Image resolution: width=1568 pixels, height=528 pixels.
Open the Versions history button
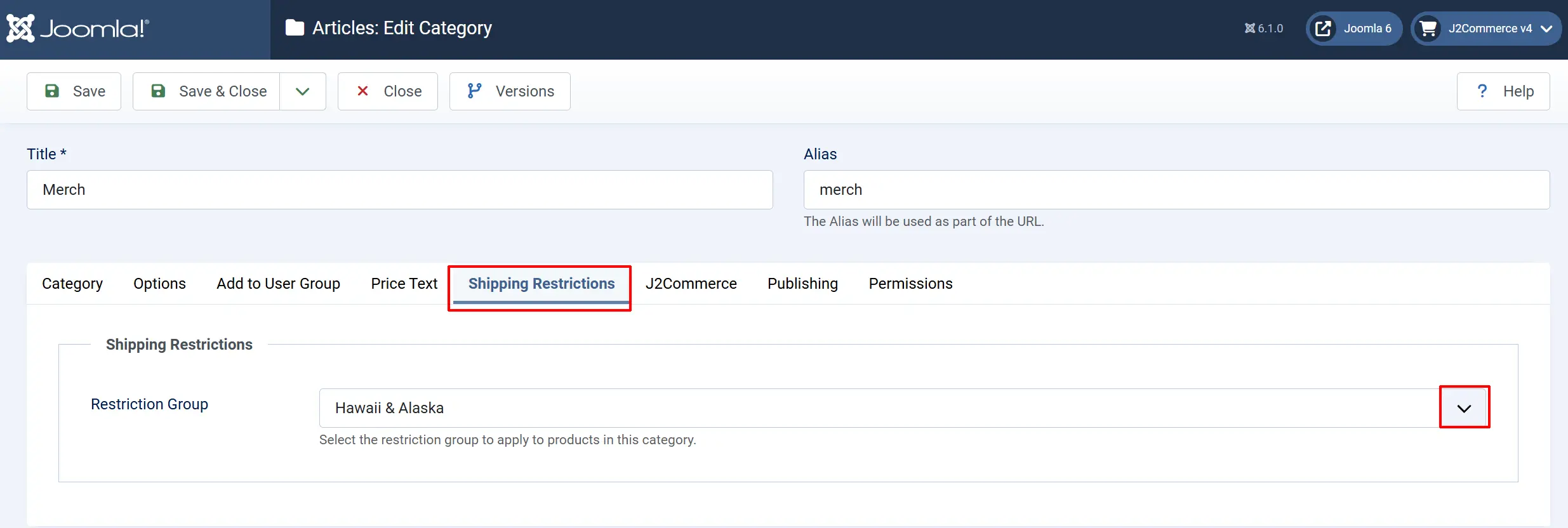point(510,91)
